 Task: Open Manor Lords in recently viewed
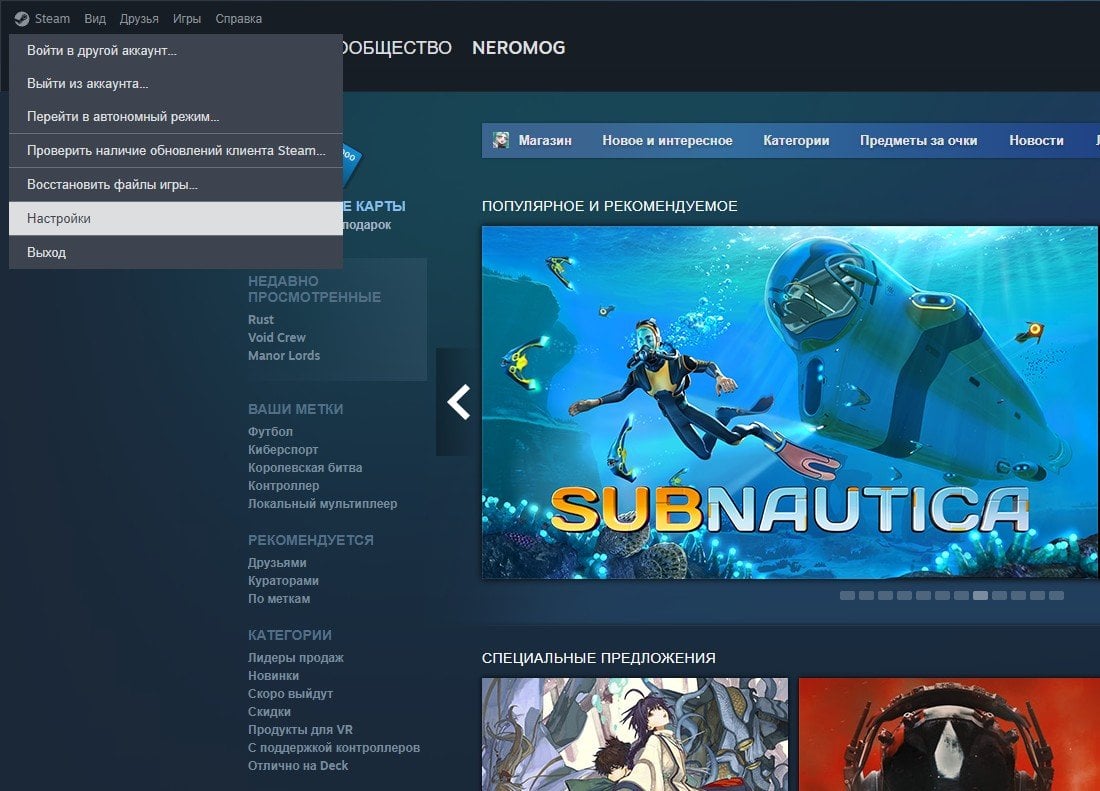click(x=283, y=356)
